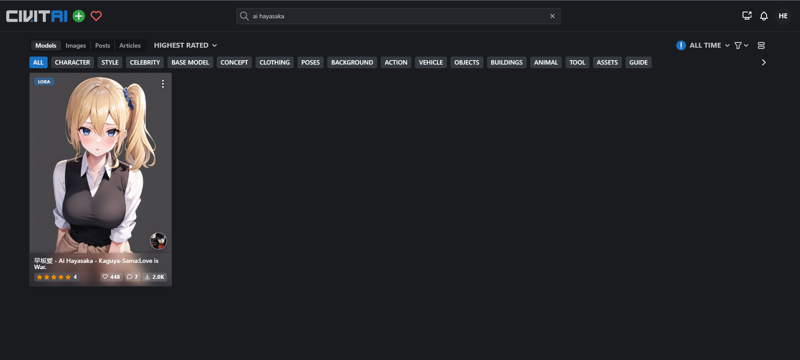Open the filter funnel dropdown
The width and height of the screenshot is (800, 360).
tap(741, 45)
